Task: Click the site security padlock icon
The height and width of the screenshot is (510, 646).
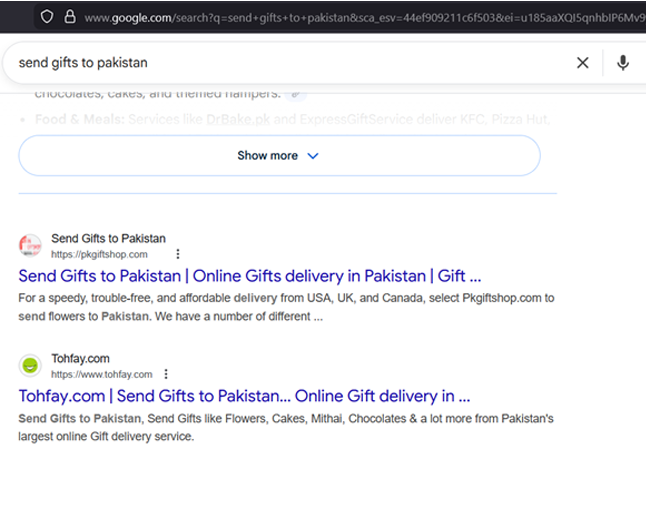Action: click(69, 16)
